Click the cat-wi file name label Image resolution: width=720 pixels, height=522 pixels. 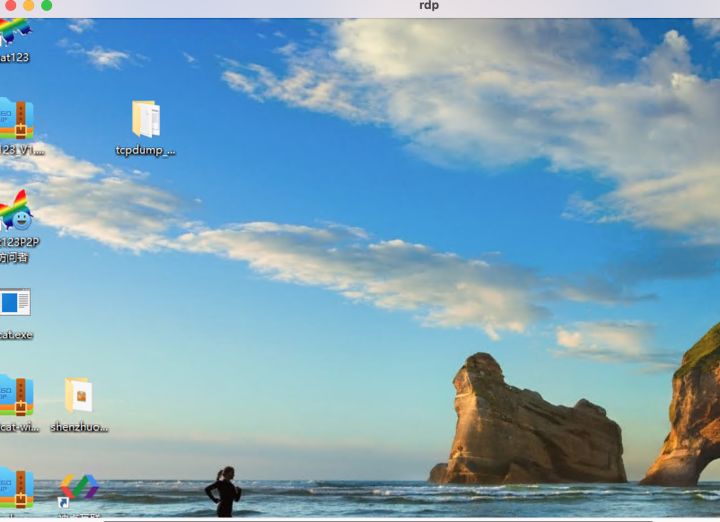[x=19, y=427]
